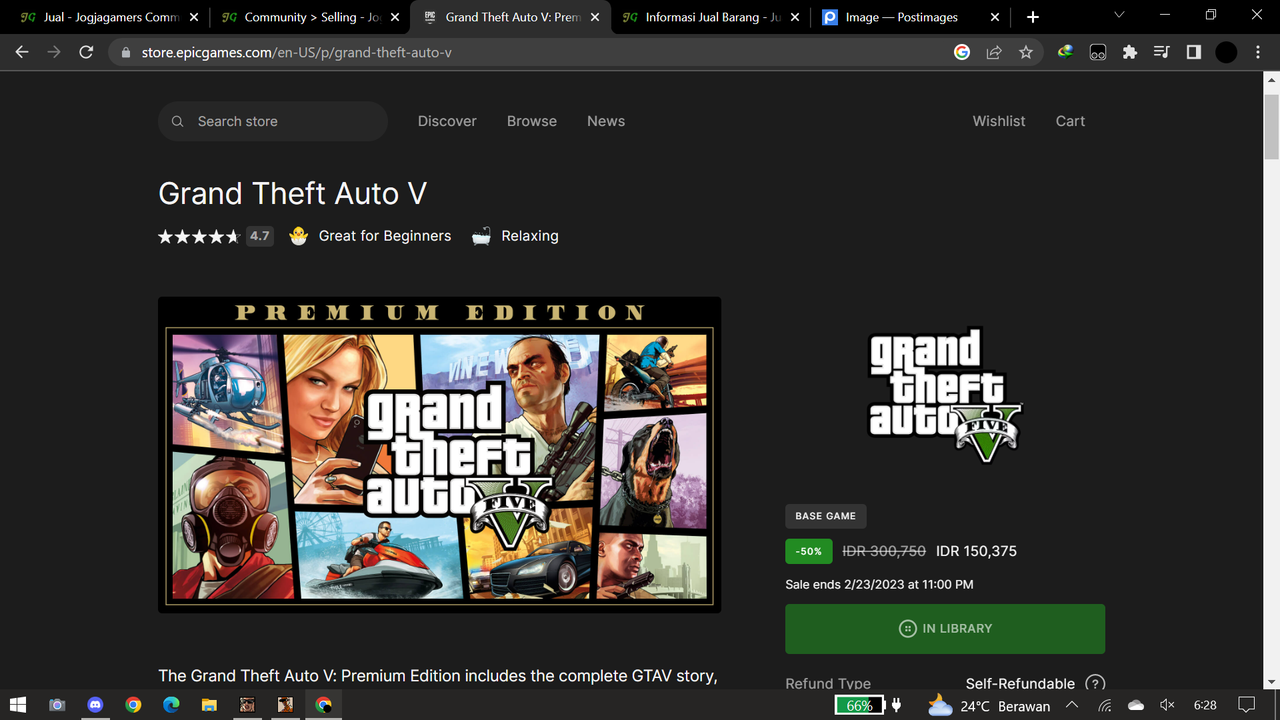Reload the Epic Games store page
The height and width of the screenshot is (720, 1280).
tap(86, 52)
